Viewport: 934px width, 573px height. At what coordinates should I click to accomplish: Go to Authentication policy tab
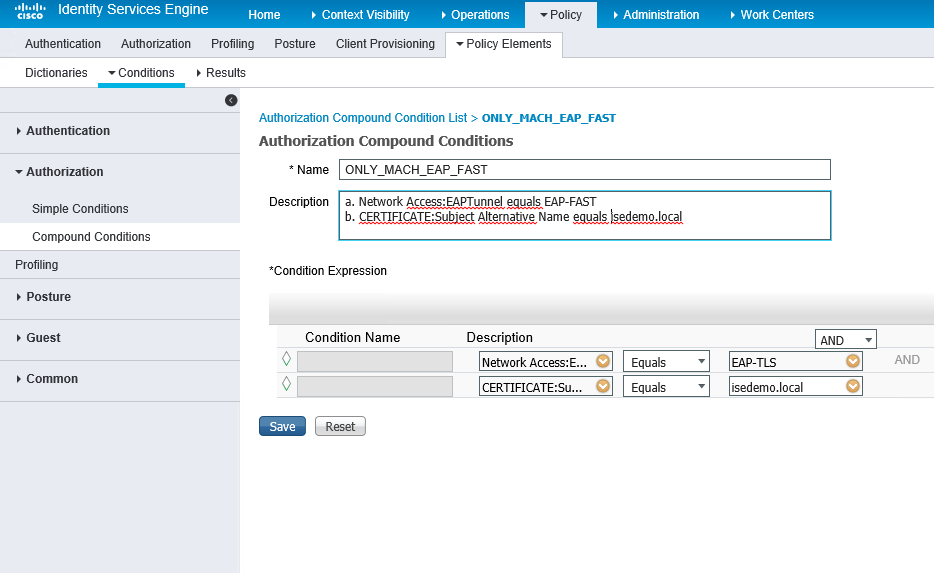pyautogui.click(x=63, y=44)
